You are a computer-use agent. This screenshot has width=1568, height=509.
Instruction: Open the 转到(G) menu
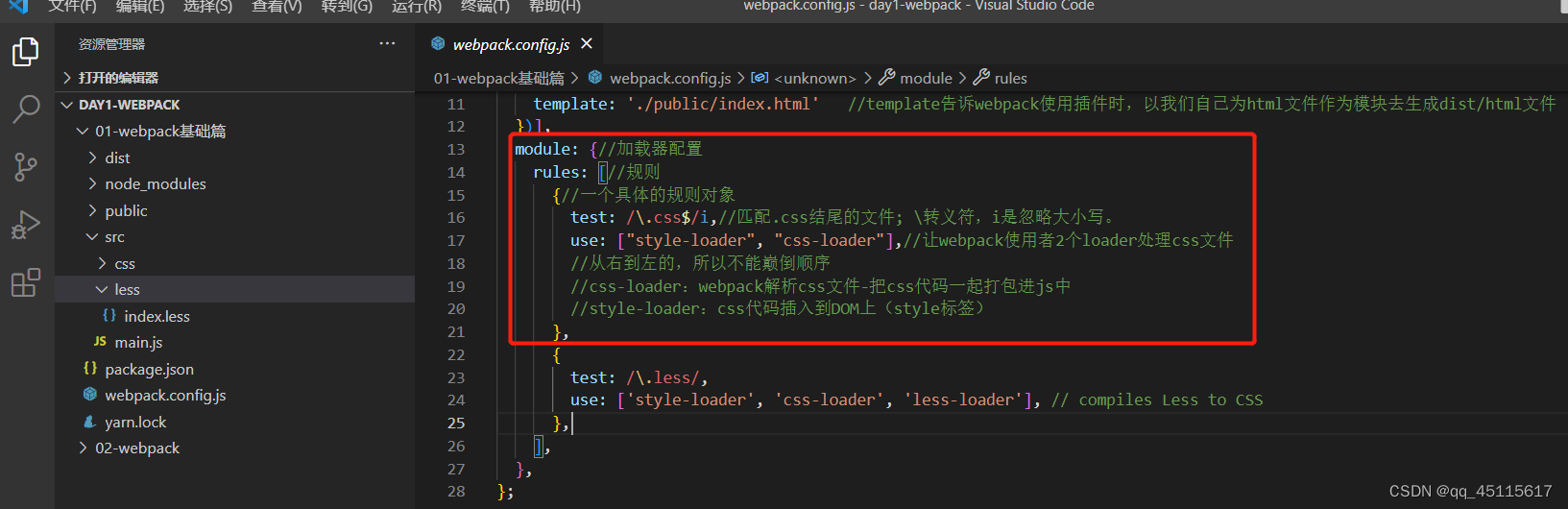pyautogui.click(x=347, y=6)
